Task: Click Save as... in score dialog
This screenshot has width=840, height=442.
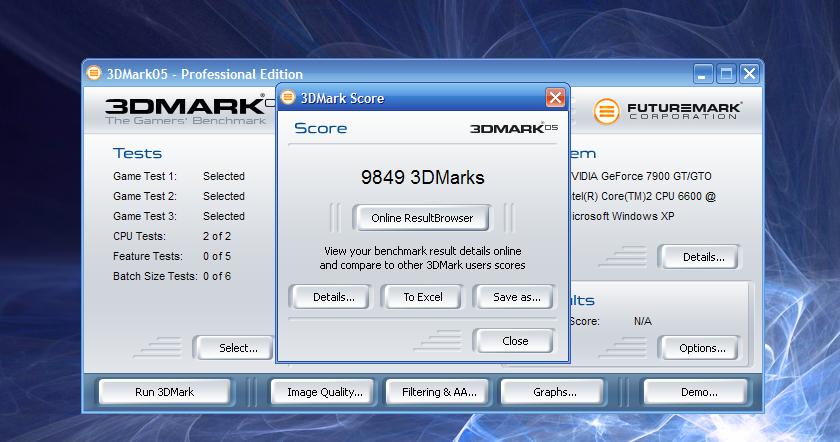Action: click(514, 297)
